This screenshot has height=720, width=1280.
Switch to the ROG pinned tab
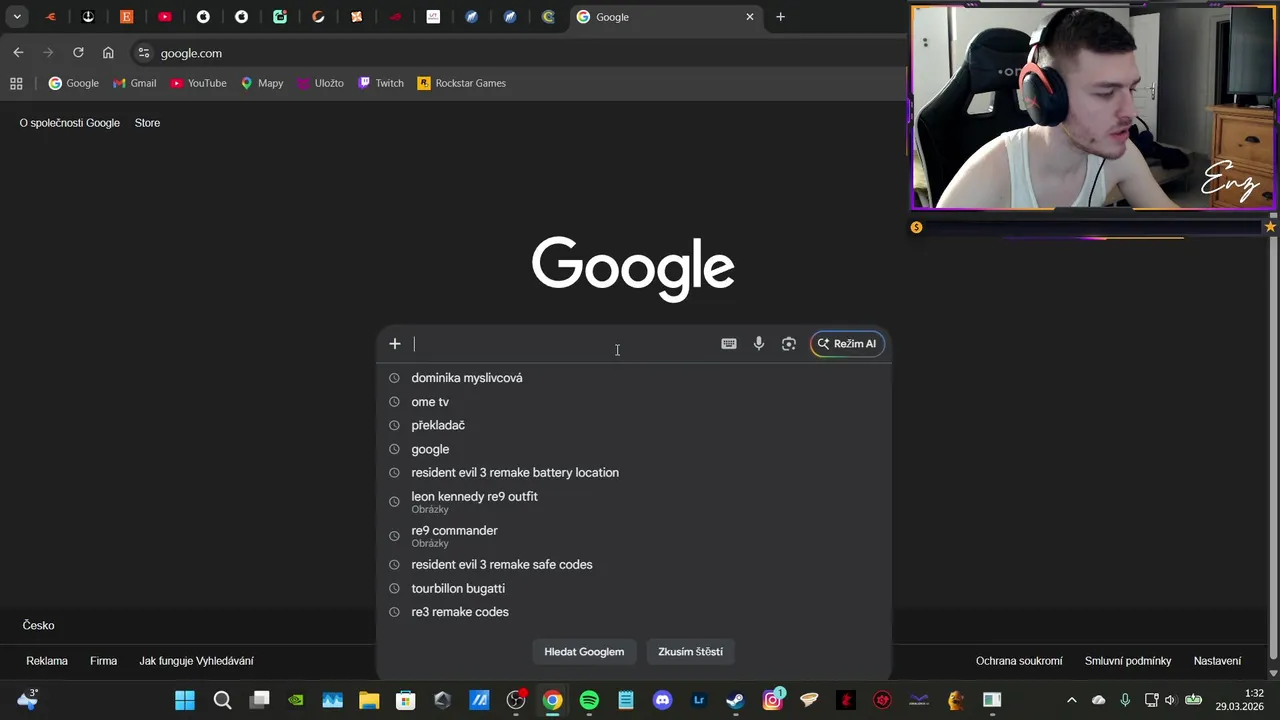coord(395,17)
